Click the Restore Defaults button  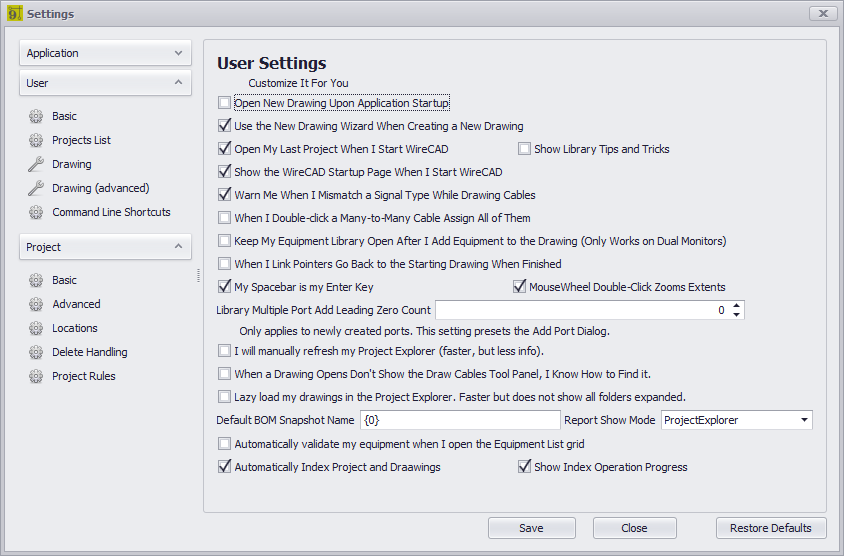(771, 528)
